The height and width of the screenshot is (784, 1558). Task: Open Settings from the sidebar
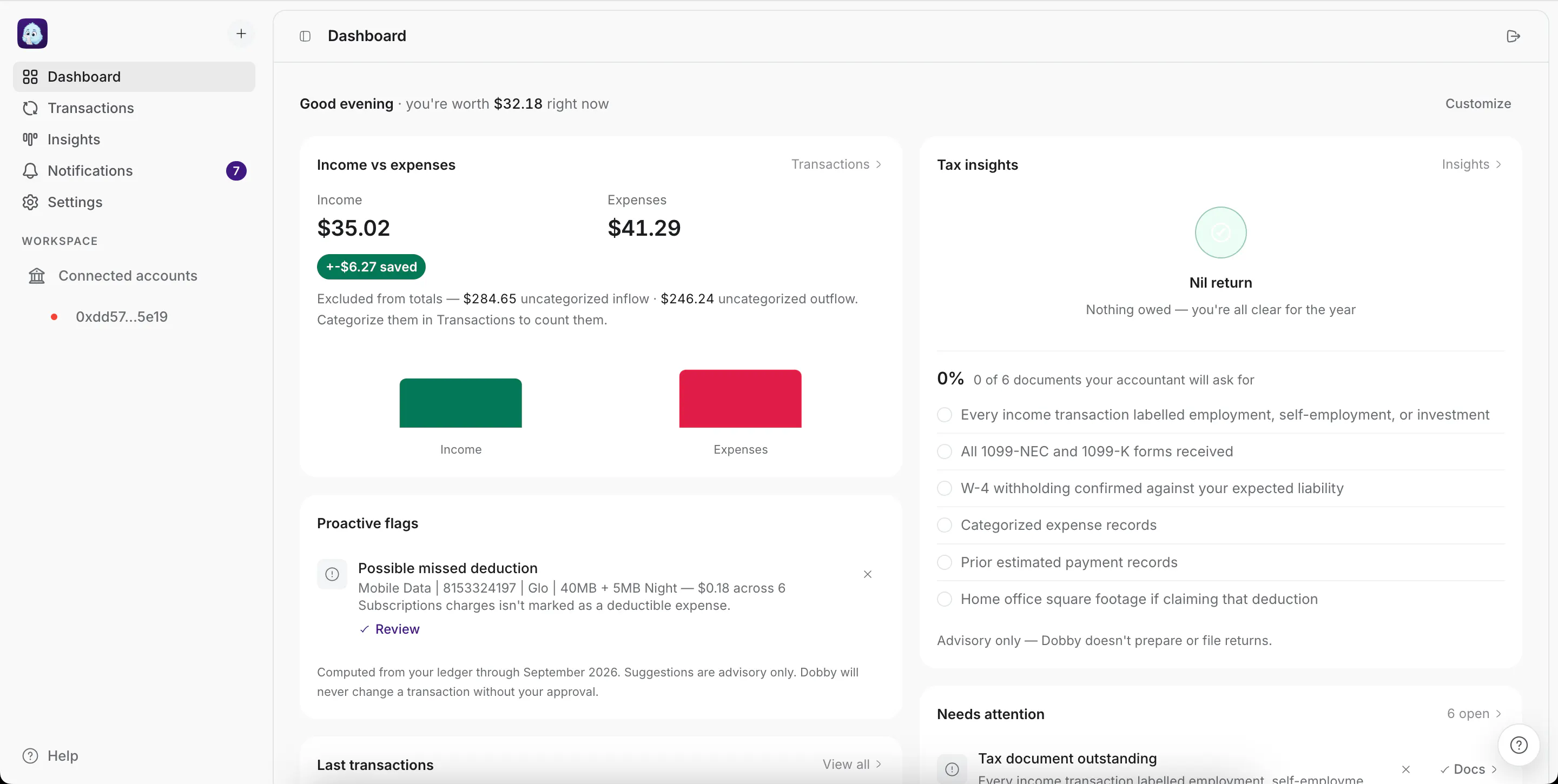click(134, 202)
